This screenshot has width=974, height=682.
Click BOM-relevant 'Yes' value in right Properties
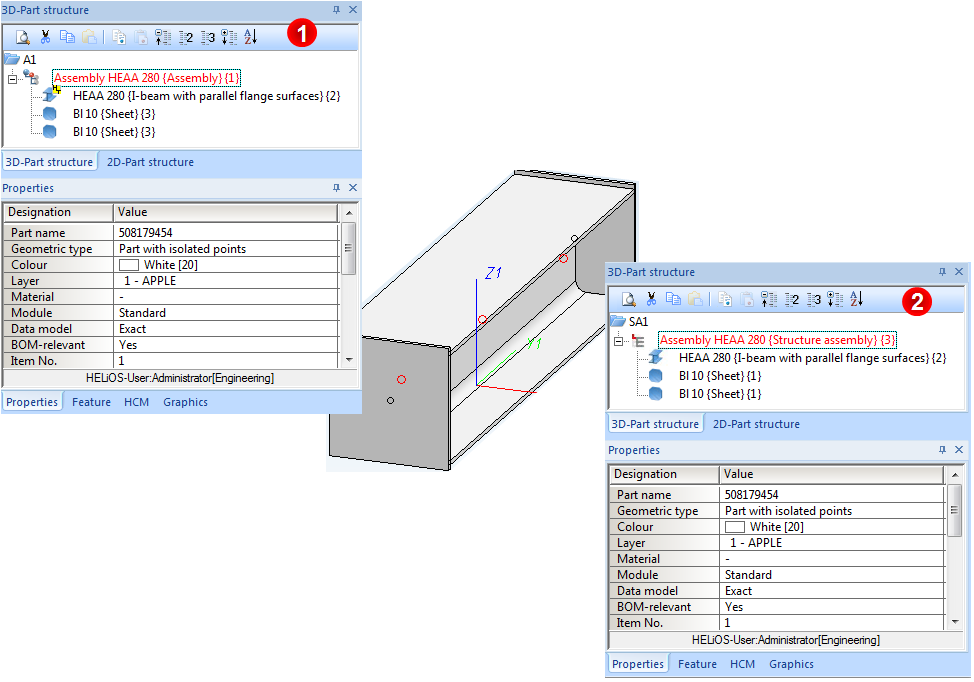pyautogui.click(x=734, y=607)
